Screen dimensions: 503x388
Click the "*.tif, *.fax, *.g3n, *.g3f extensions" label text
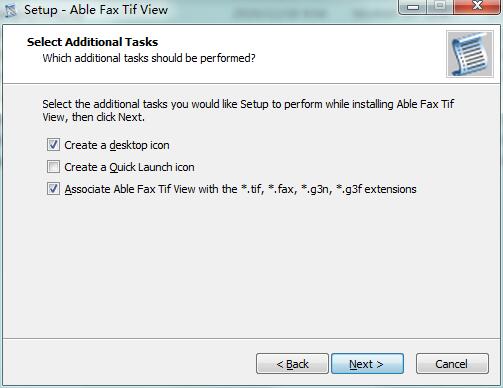point(329,189)
